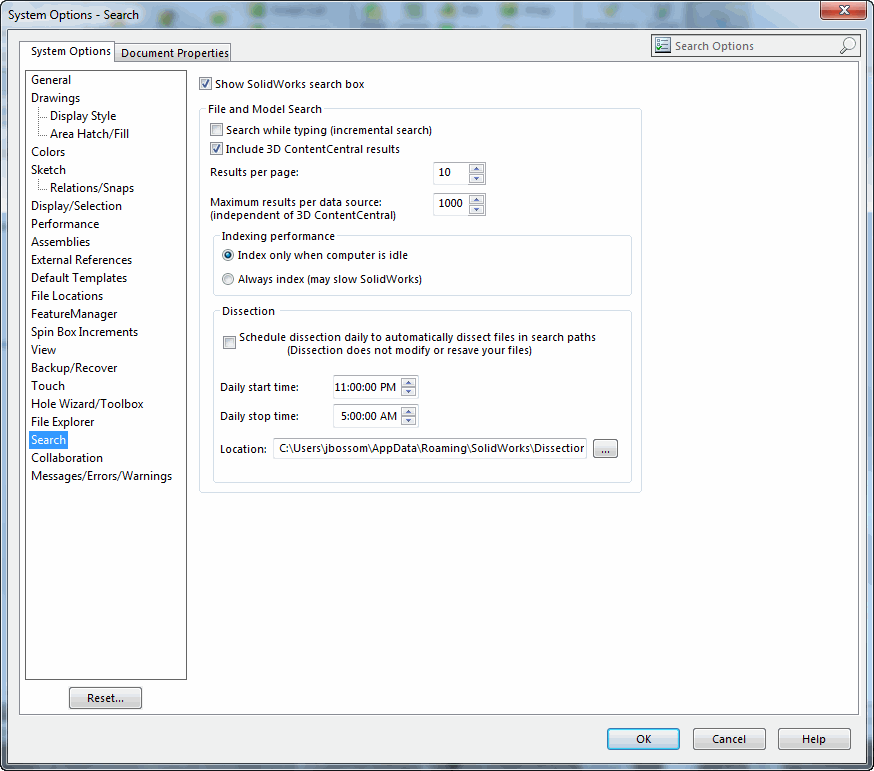Click Cancel button
The height and width of the screenshot is (771, 874).
(729, 739)
